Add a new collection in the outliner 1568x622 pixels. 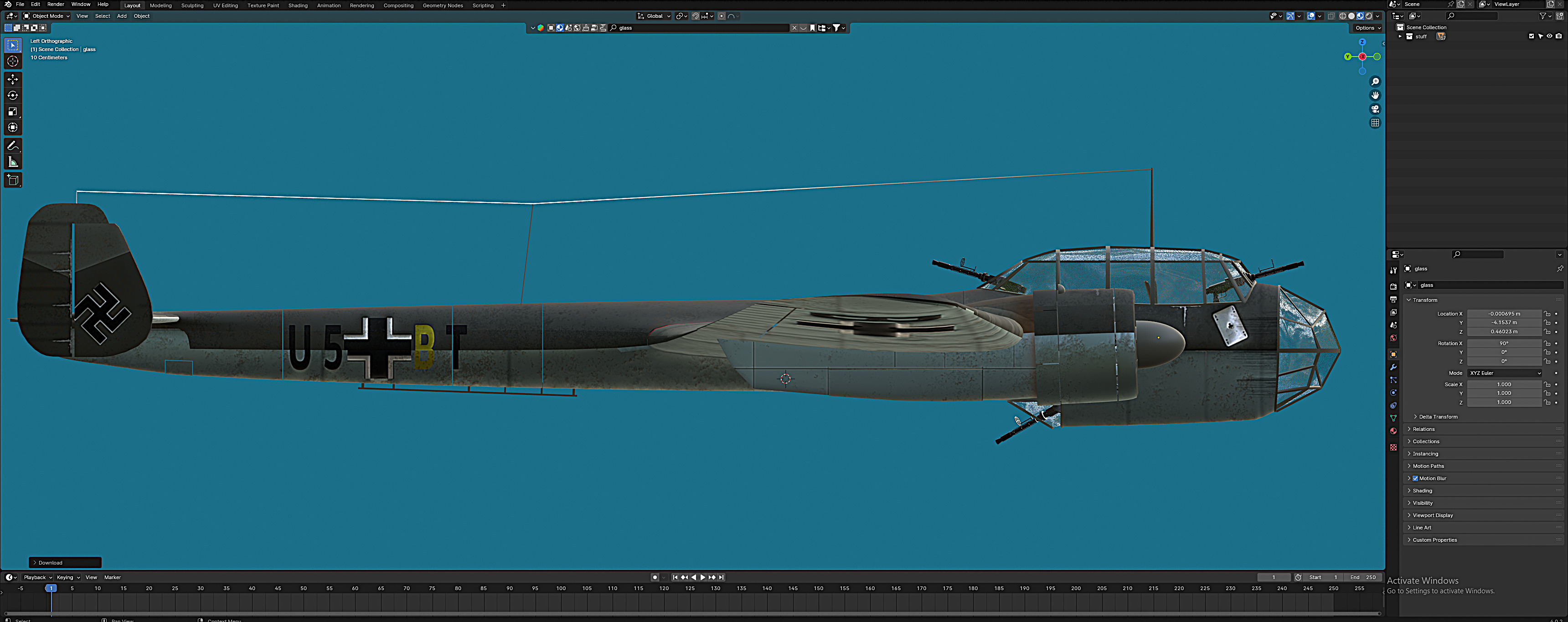point(1559,16)
